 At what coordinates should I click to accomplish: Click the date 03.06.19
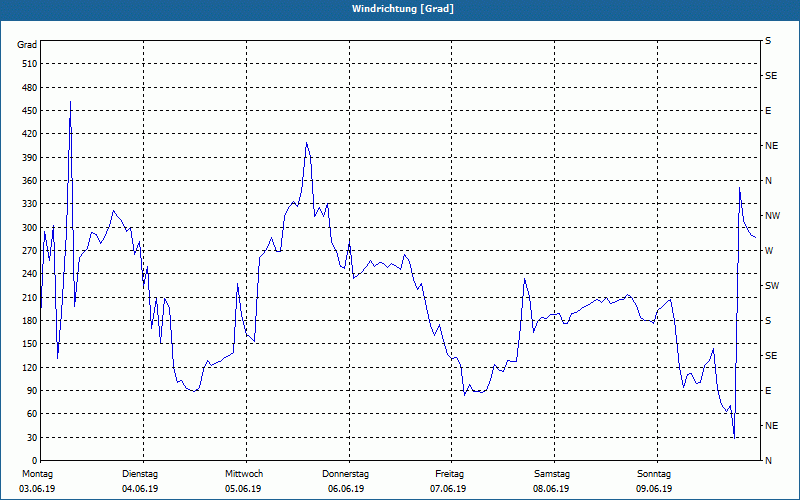tap(37, 489)
